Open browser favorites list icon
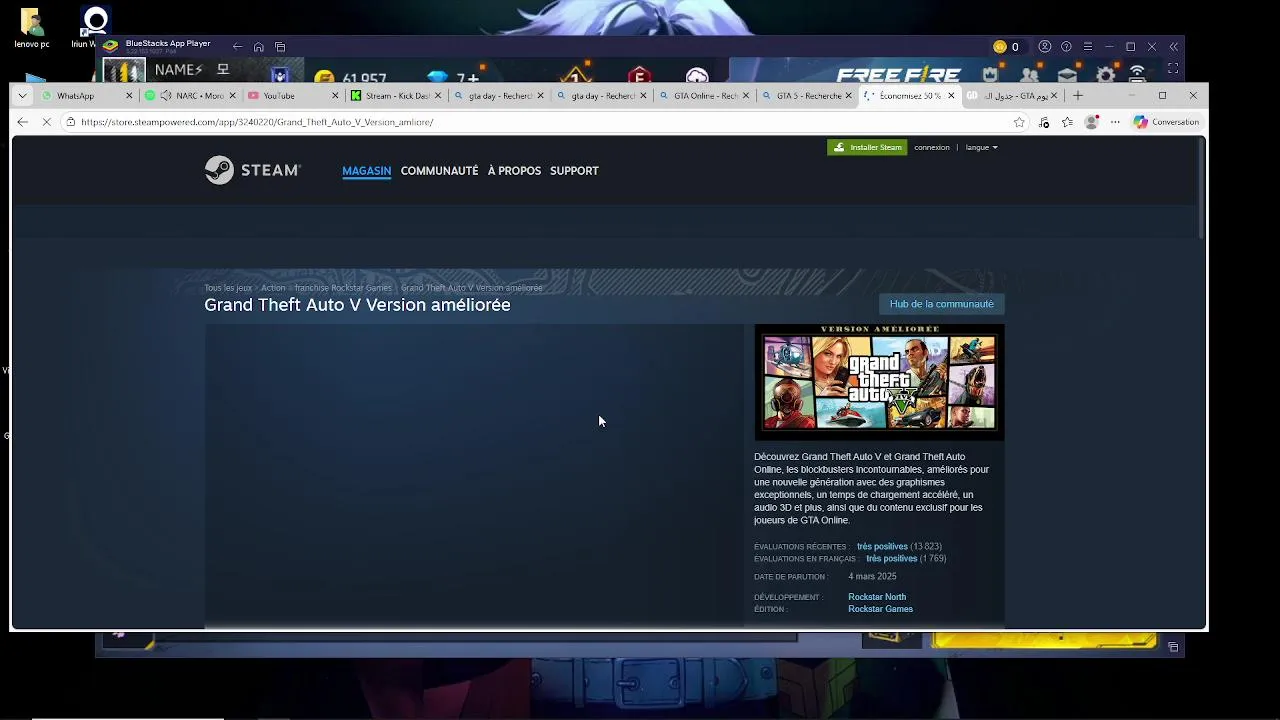 [x=1067, y=122]
